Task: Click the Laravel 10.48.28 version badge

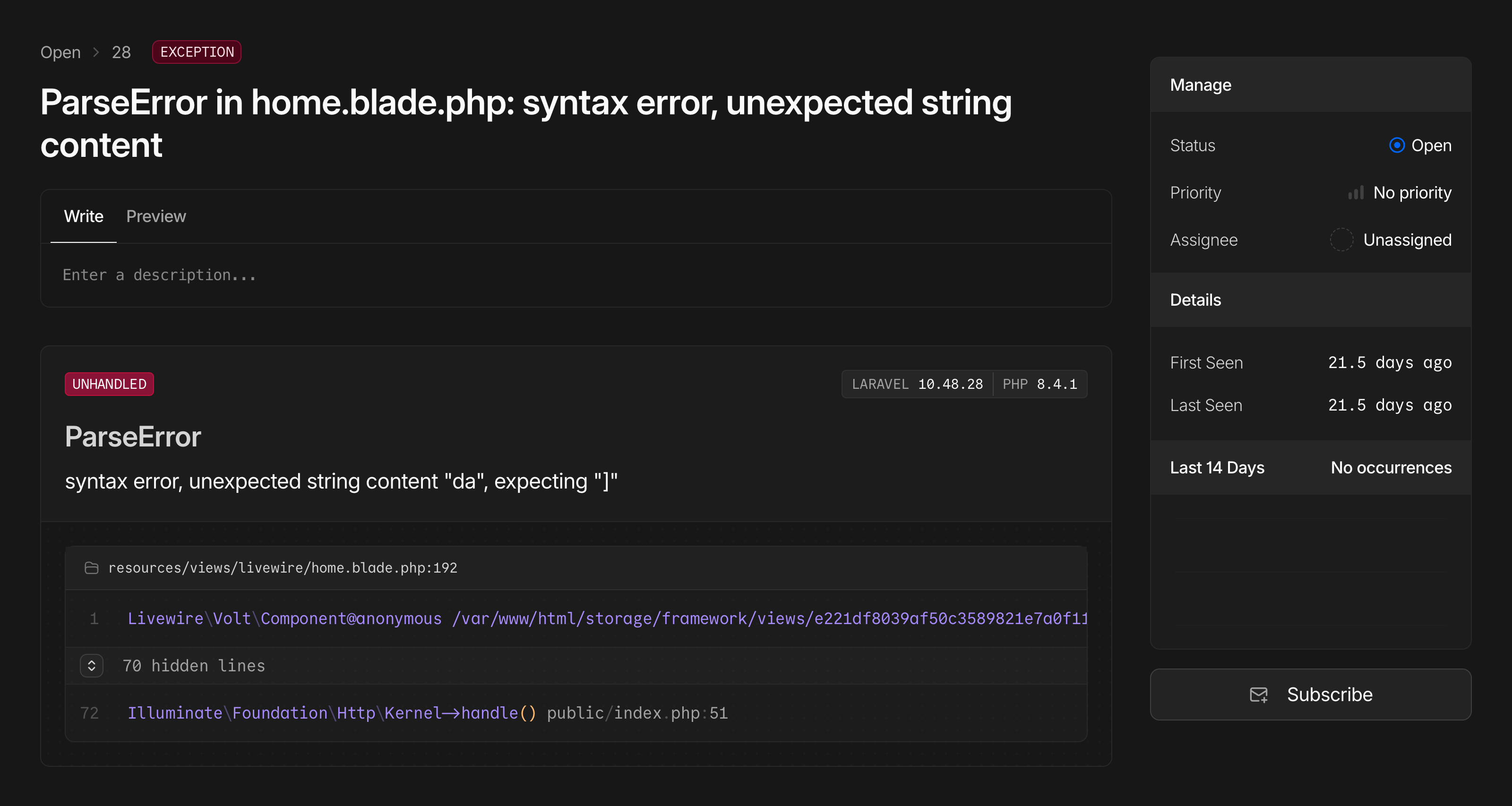Action: [x=917, y=384]
